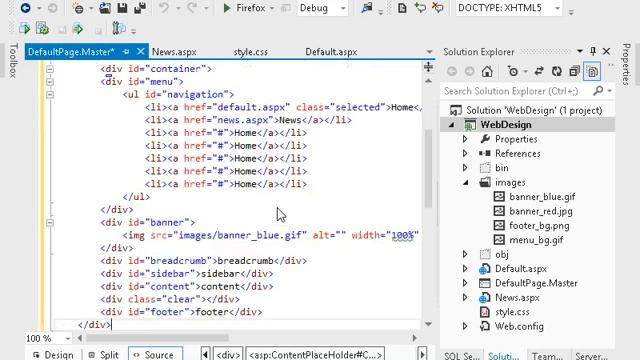Screen dimensions: 640x360
Task: Switch to Split view
Action: pyautogui.click(x=104, y=354)
